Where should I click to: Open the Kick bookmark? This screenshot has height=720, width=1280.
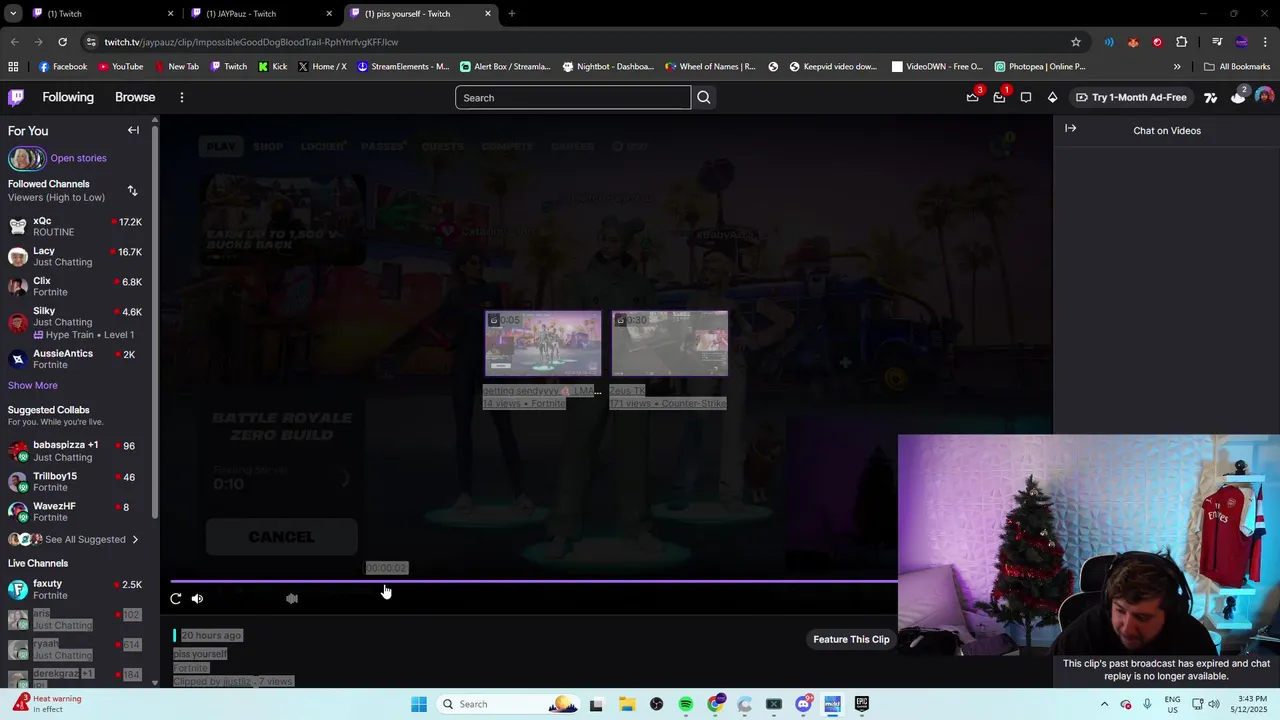click(273, 67)
